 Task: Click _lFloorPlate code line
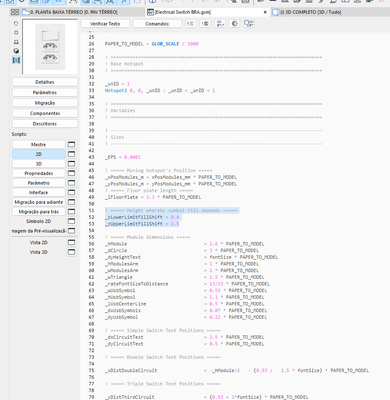[153, 197]
